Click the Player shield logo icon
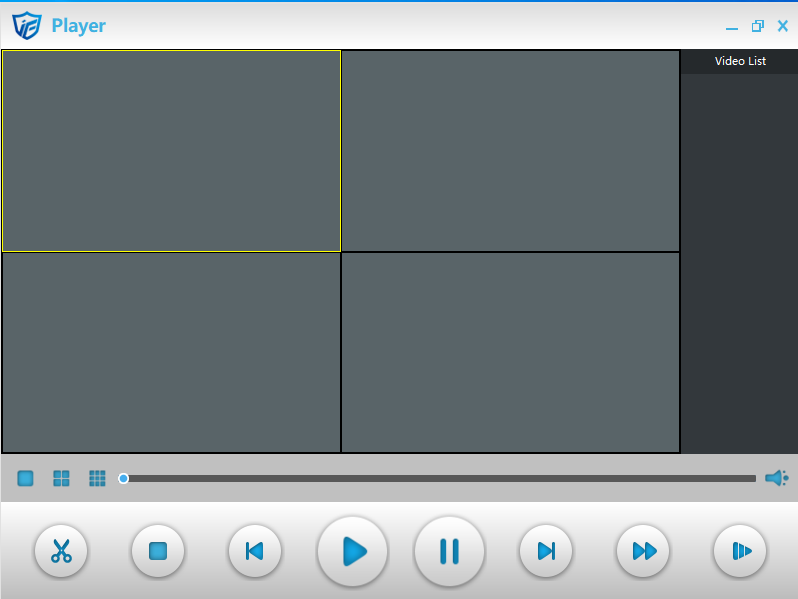The height and width of the screenshot is (599, 798). (27, 25)
